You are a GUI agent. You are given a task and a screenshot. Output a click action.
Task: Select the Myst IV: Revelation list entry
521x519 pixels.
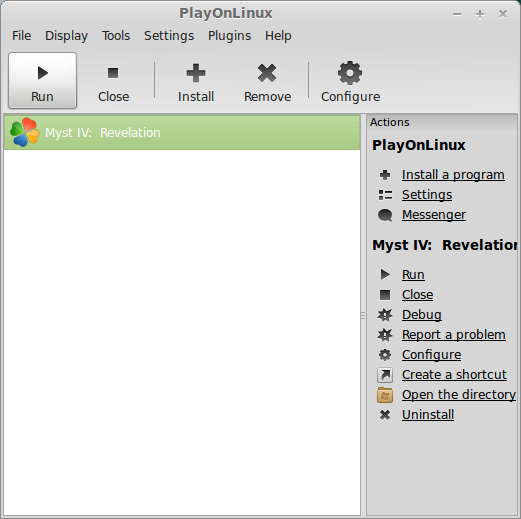coord(182,133)
